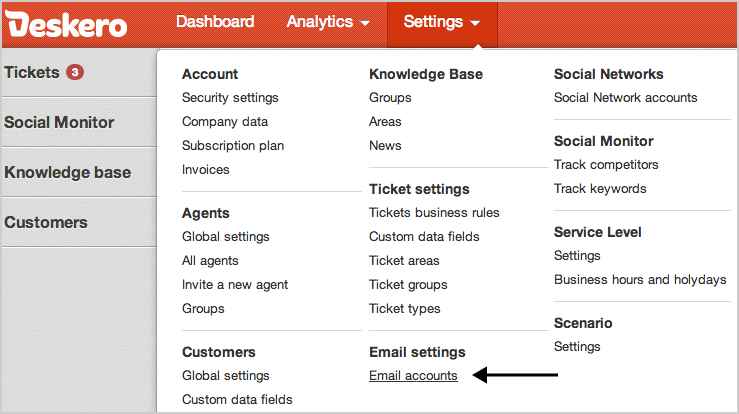This screenshot has width=739, height=414.
Task: Open Ticket types settings
Action: pyautogui.click(x=404, y=309)
